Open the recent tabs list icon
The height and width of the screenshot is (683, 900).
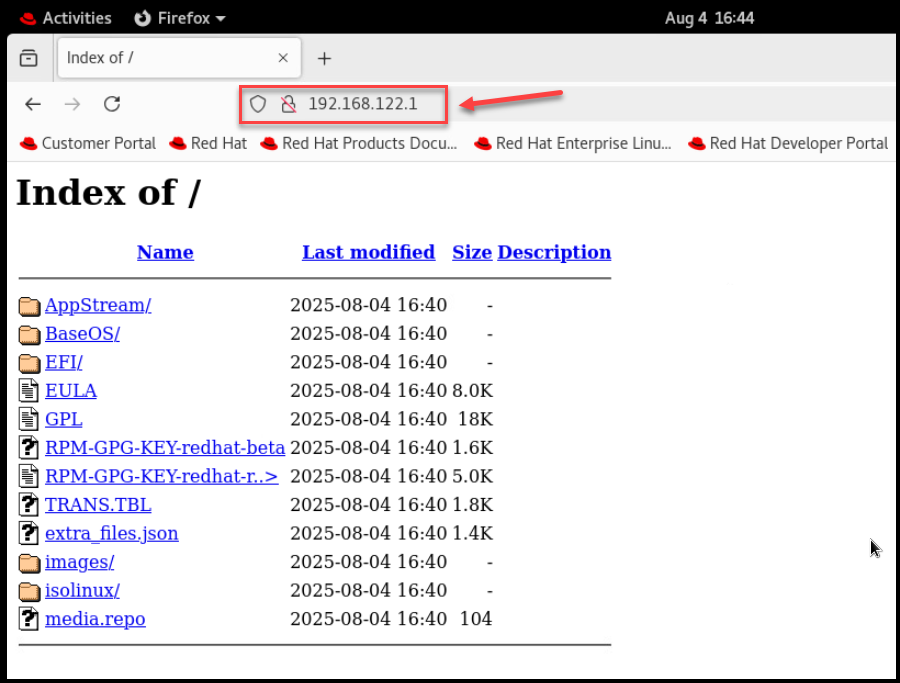click(29, 58)
